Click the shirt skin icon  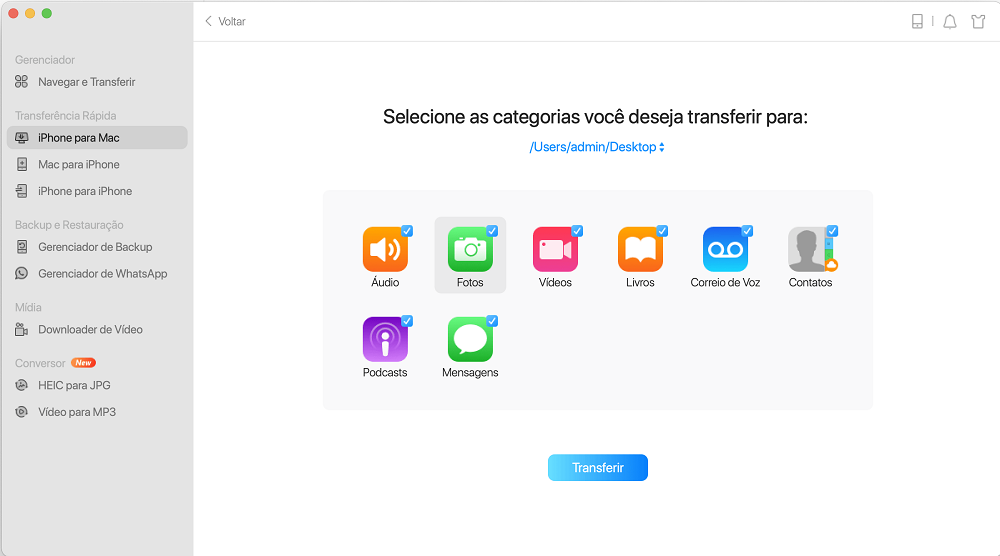[x=978, y=22]
